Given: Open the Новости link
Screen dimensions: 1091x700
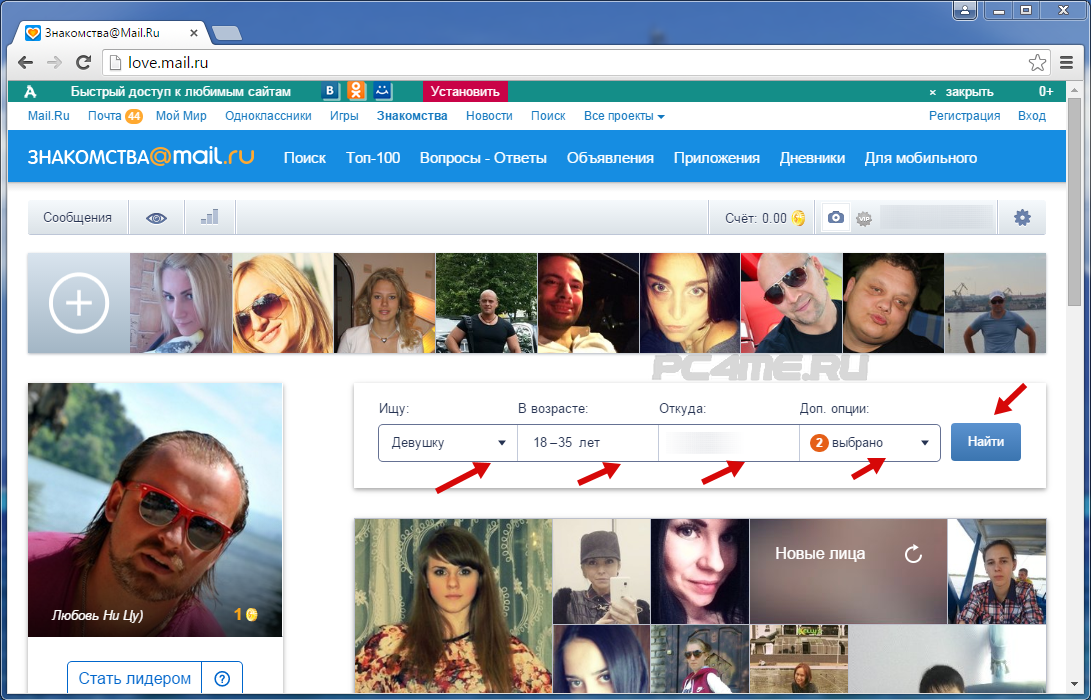Looking at the screenshot, I should pyautogui.click(x=489, y=116).
